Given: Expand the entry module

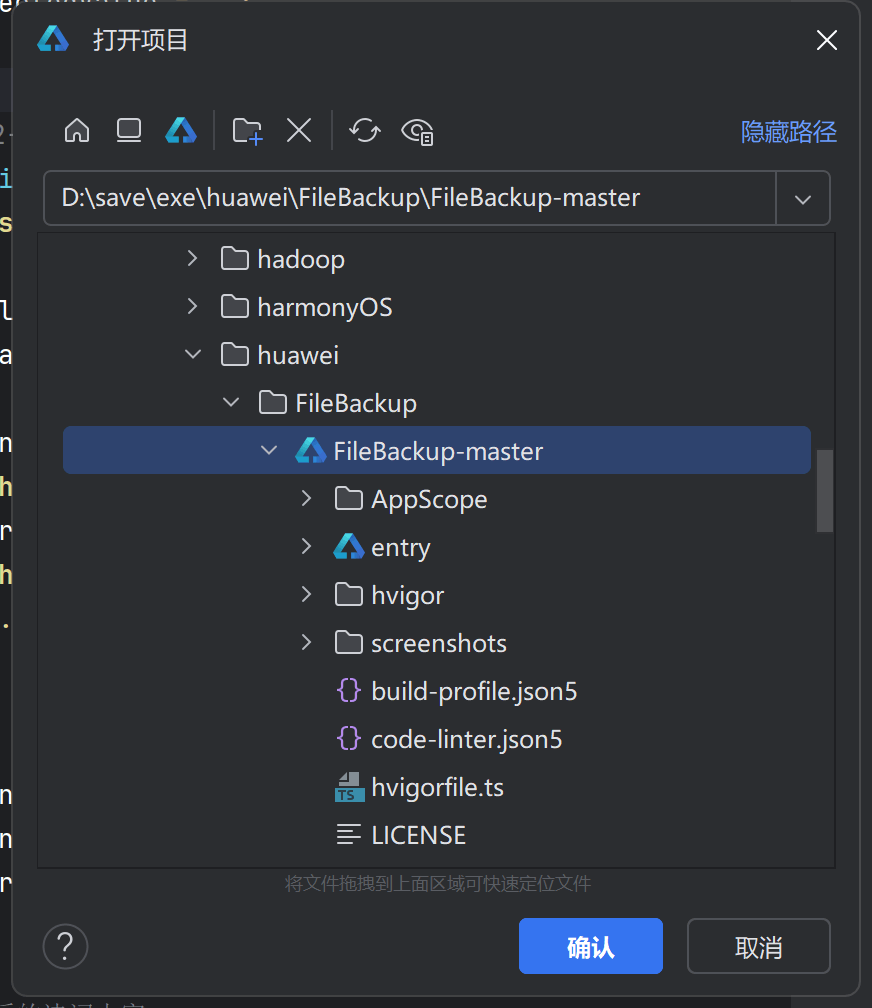Looking at the screenshot, I should click(306, 546).
